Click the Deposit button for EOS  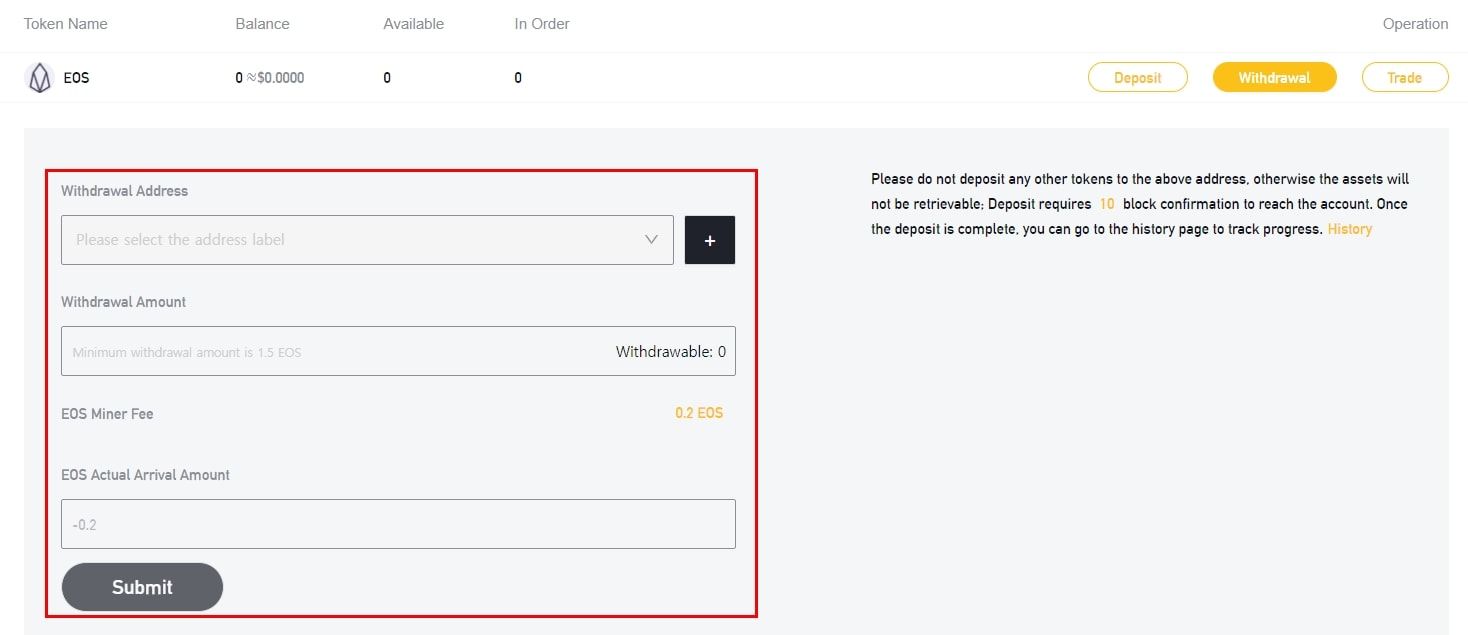point(1138,77)
